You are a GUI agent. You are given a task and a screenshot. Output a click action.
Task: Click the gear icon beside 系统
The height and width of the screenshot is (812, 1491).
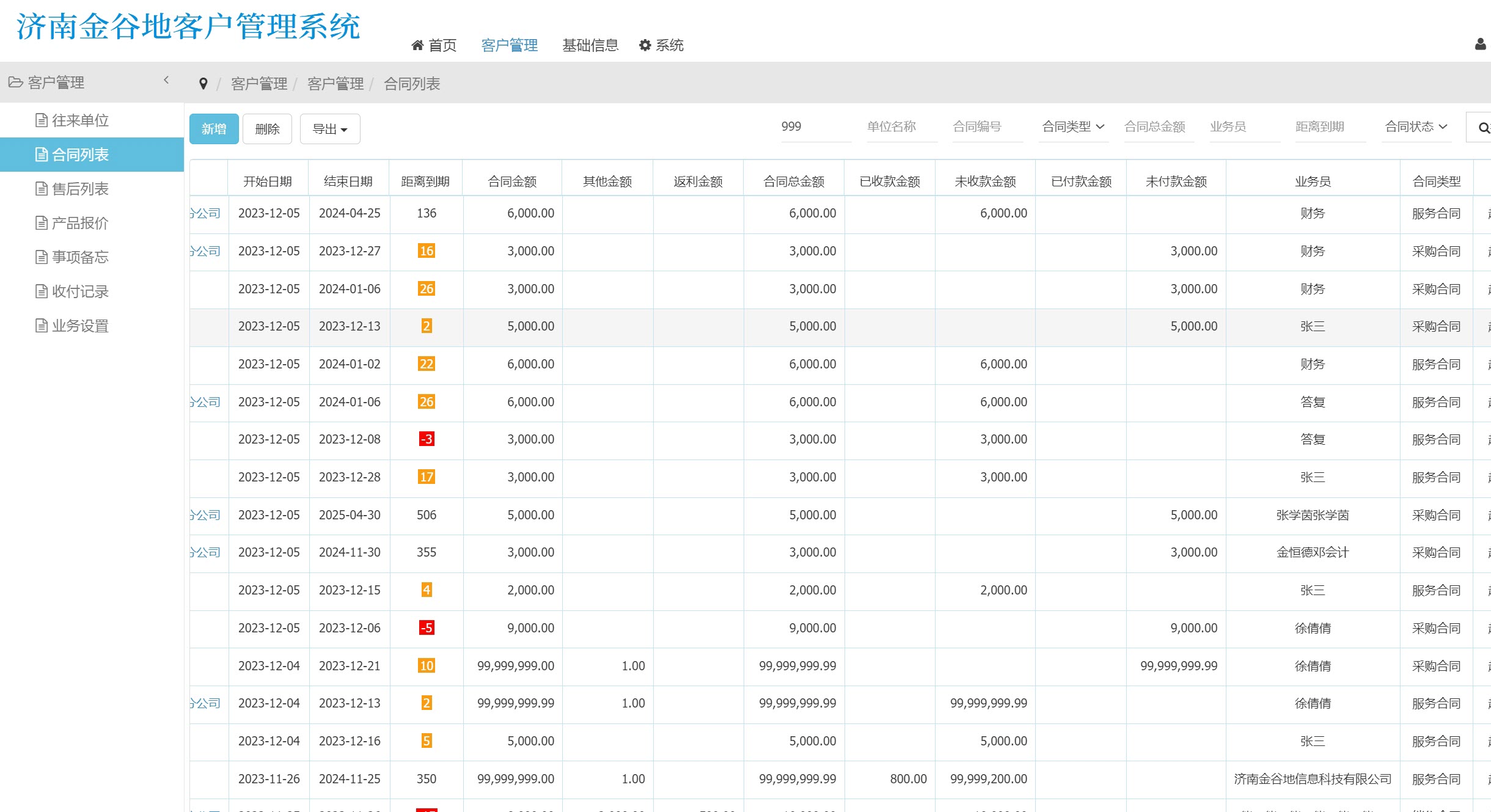645,45
